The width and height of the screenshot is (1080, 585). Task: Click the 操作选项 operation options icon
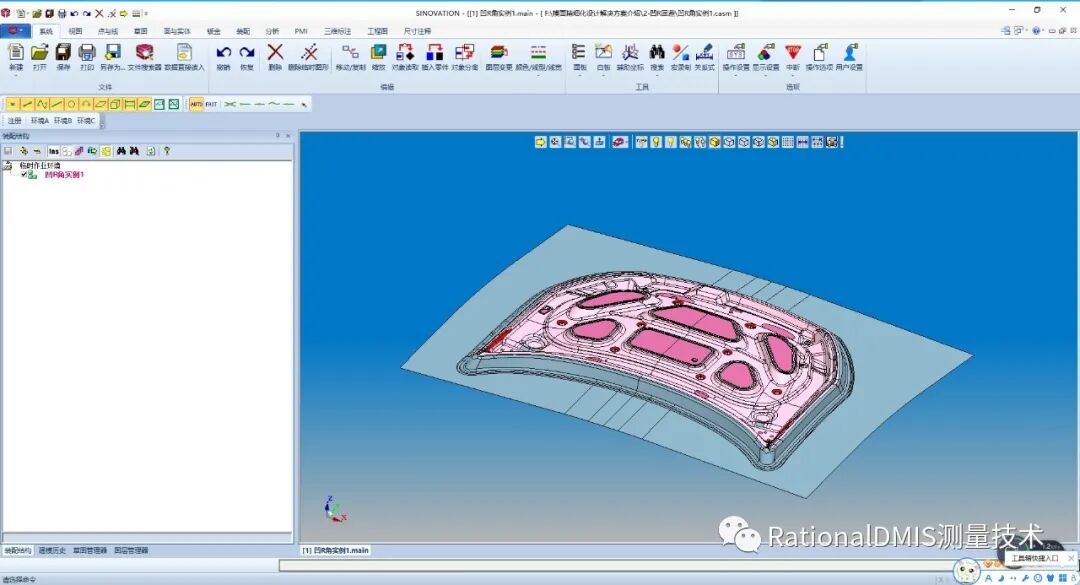pos(820,52)
